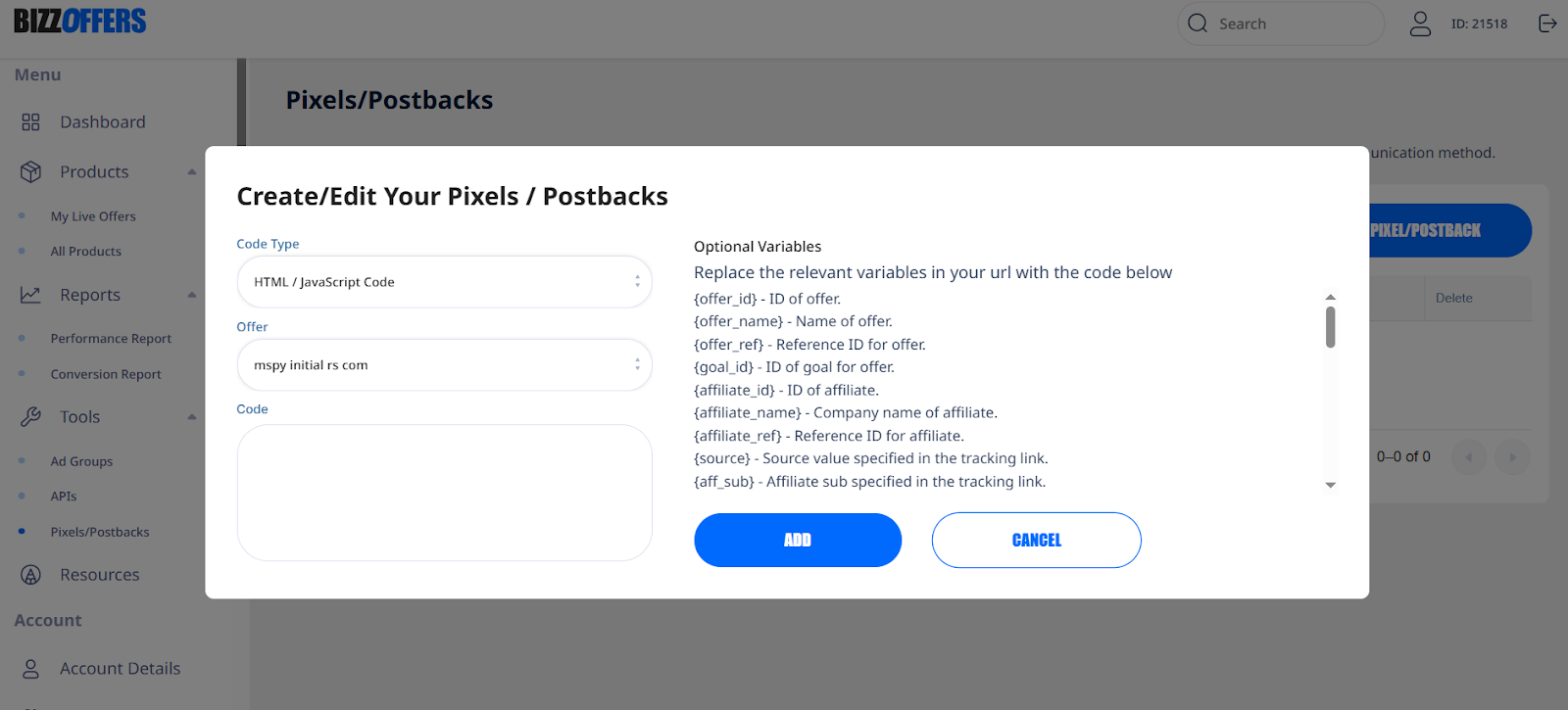Collapse the Products menu section
Viewport: 1568px width, 710px height.
(x=192, y=172)
